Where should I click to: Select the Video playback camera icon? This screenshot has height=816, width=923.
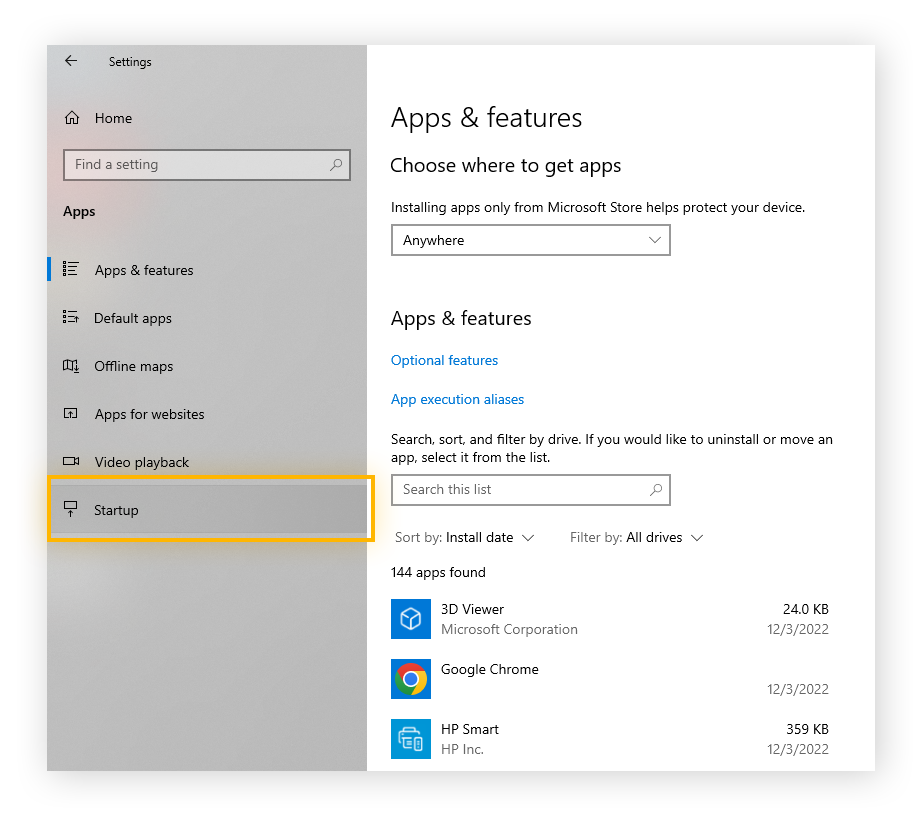(70, 461)
